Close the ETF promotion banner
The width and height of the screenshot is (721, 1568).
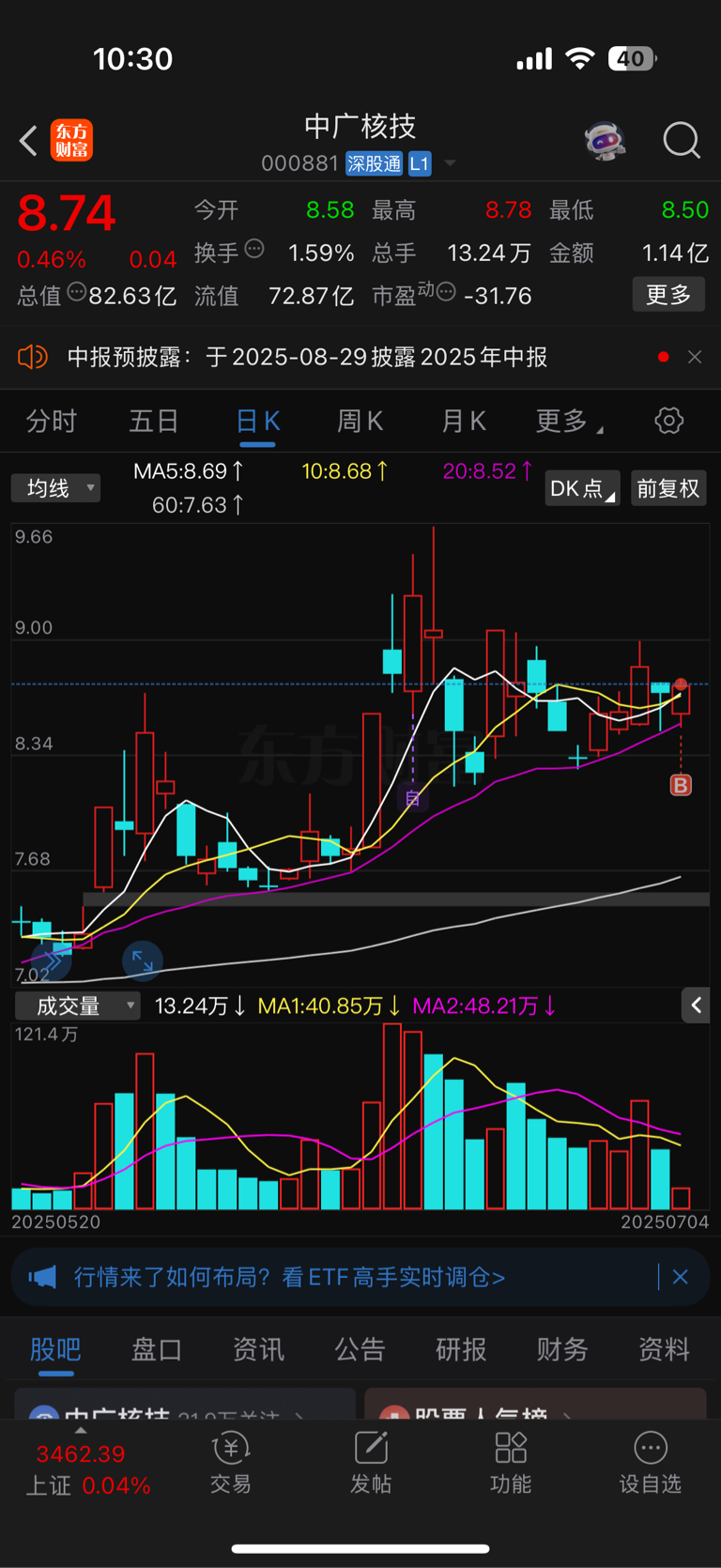(x=681, y=1277)
